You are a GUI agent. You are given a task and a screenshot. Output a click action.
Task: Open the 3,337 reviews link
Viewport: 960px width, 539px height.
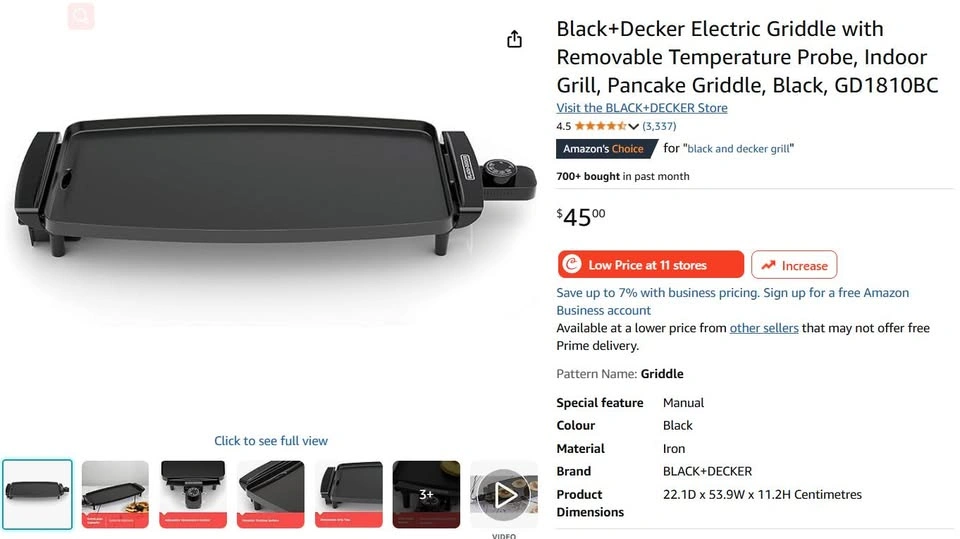[659, 126]
